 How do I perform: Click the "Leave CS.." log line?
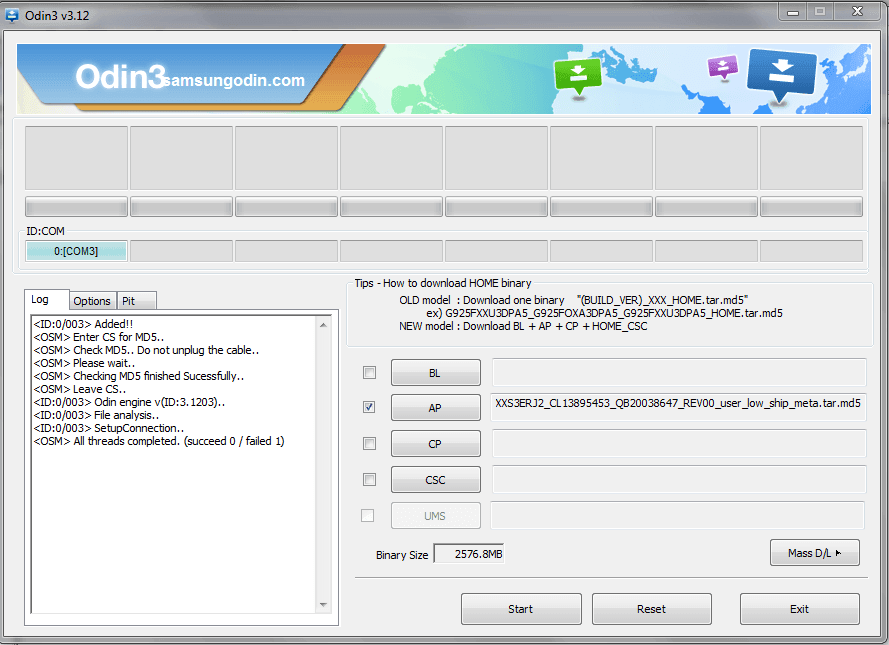[80, 389]
